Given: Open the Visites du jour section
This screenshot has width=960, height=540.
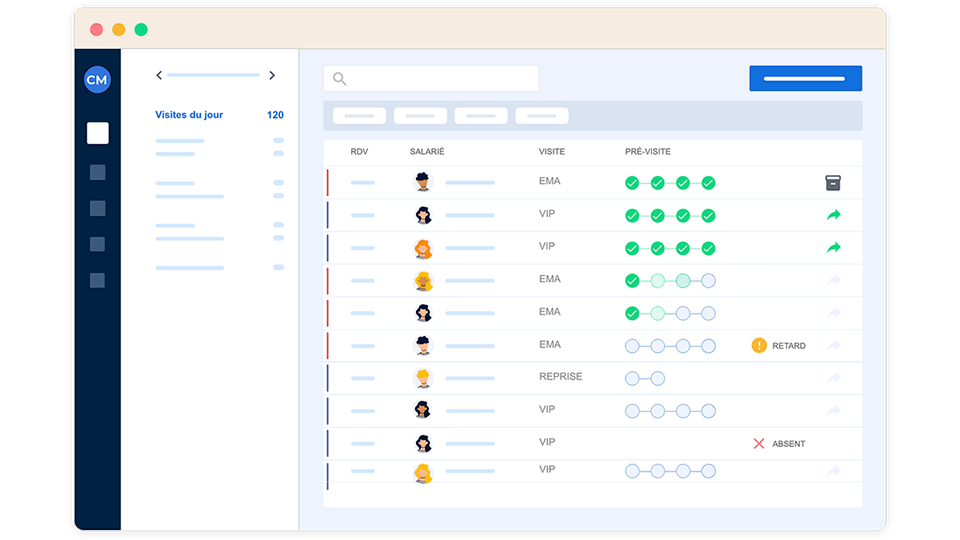Looking at the screenshot, I should pos(189,115).
